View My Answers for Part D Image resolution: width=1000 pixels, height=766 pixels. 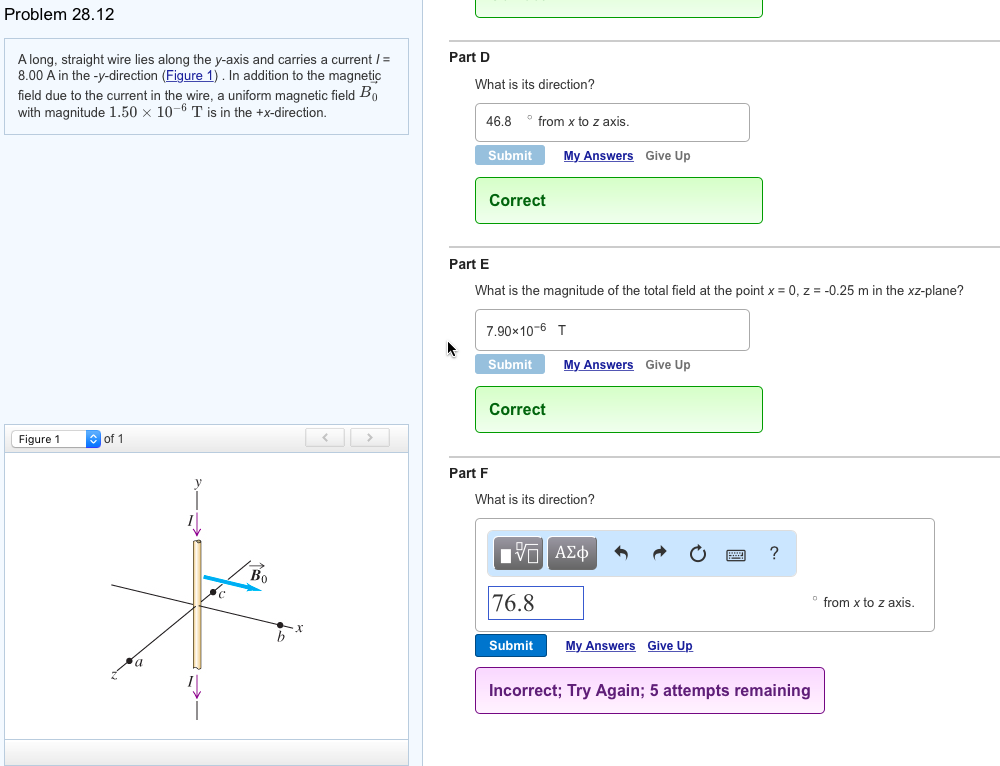[x=598, y=156]
